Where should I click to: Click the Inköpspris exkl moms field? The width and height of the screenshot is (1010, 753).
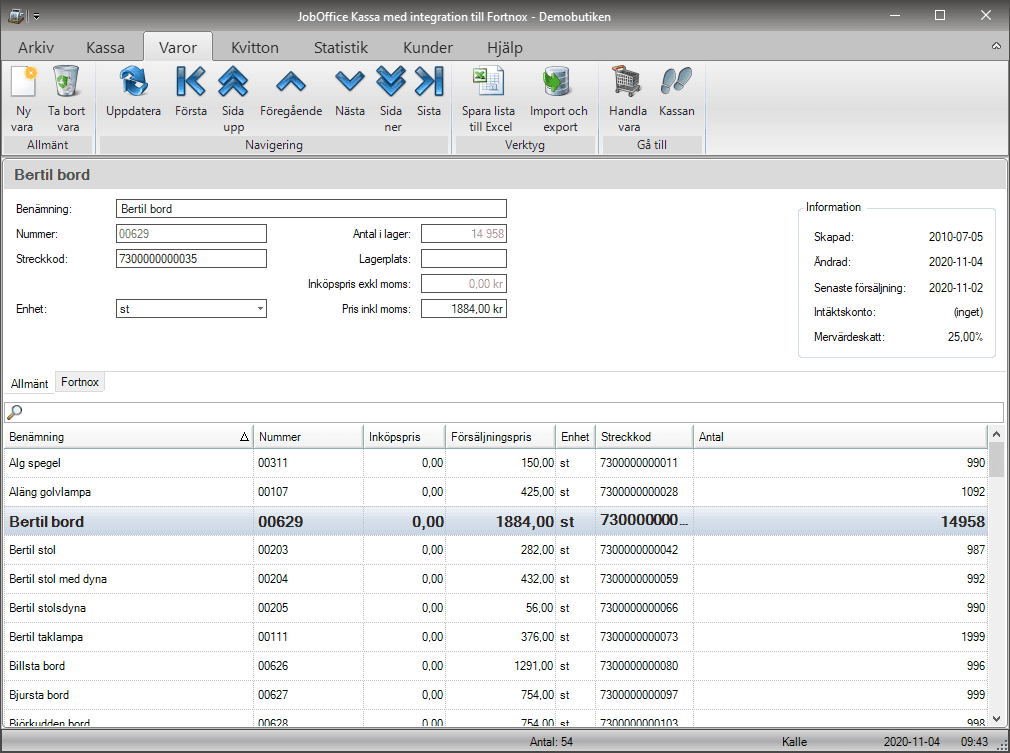point(464,283)
